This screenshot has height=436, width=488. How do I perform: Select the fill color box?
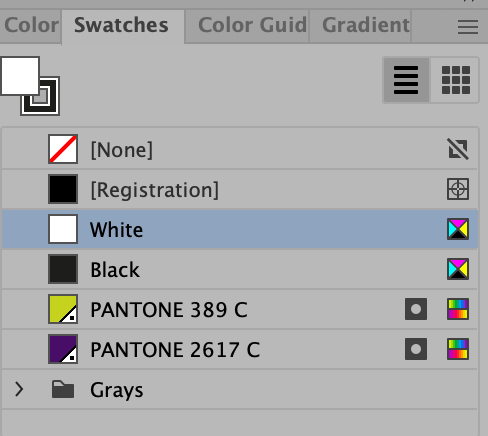tap(20, 76)
